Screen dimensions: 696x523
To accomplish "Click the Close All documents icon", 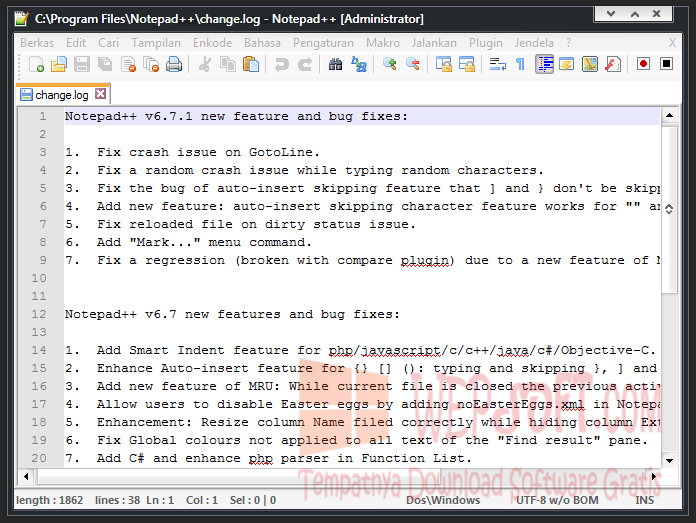I will (x=151, y=64).
